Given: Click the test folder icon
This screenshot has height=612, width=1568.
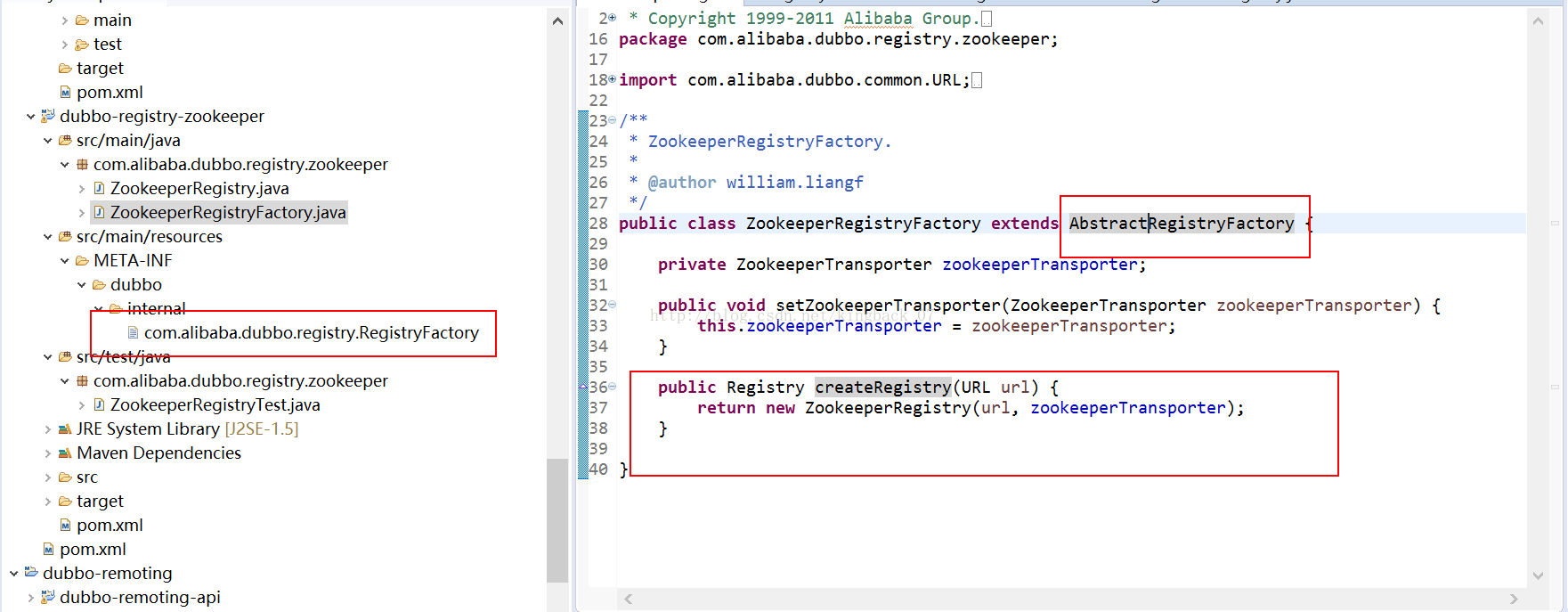Looking at the screenshot, I should point(82,44).
